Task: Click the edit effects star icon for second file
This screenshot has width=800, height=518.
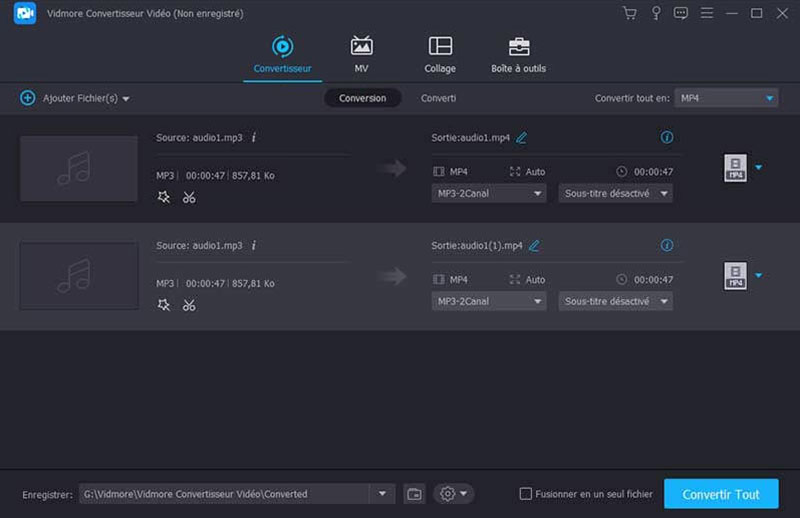Action: (164, 305)
